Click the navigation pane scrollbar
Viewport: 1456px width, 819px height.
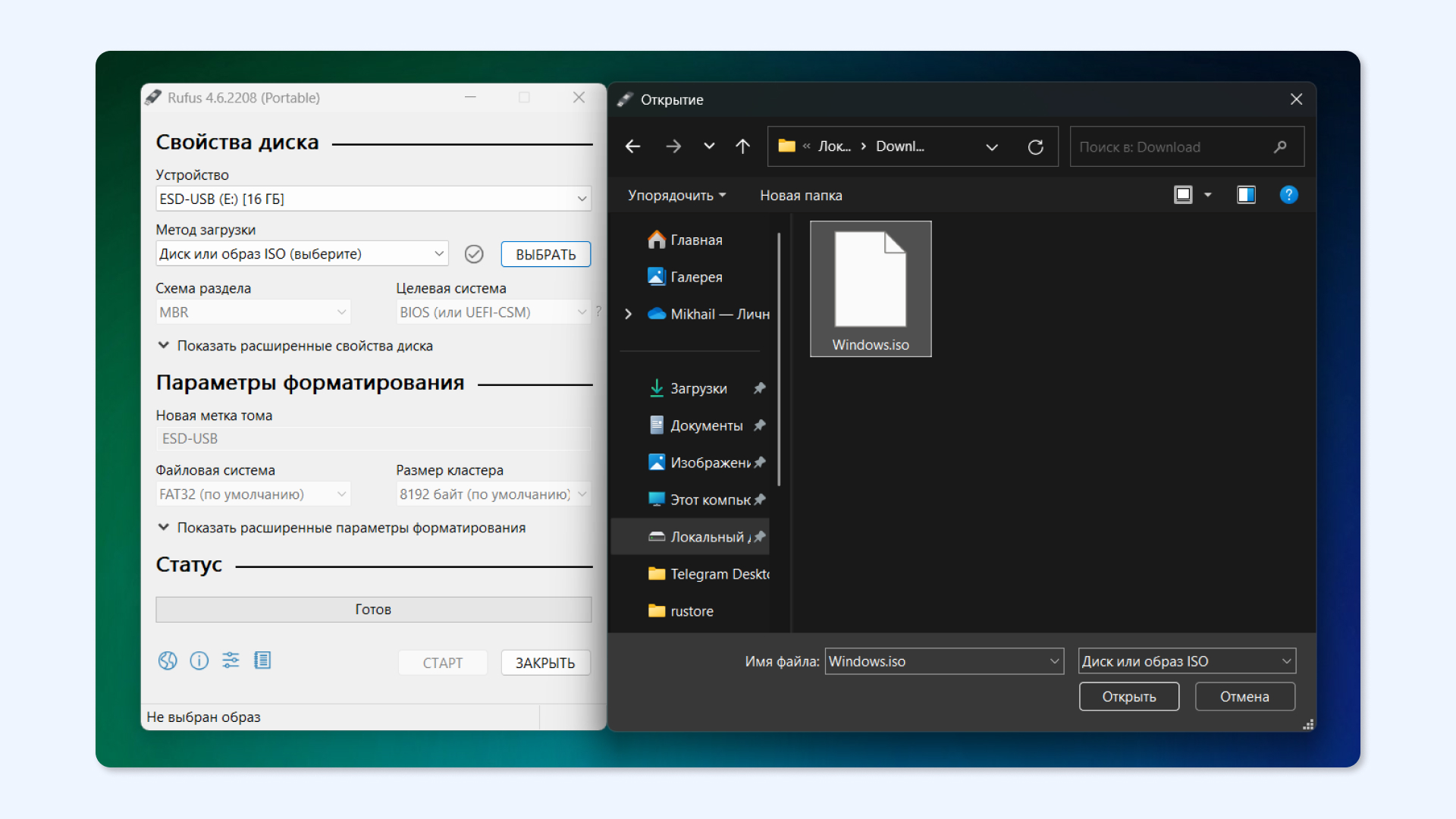click(x=779, y=359)
